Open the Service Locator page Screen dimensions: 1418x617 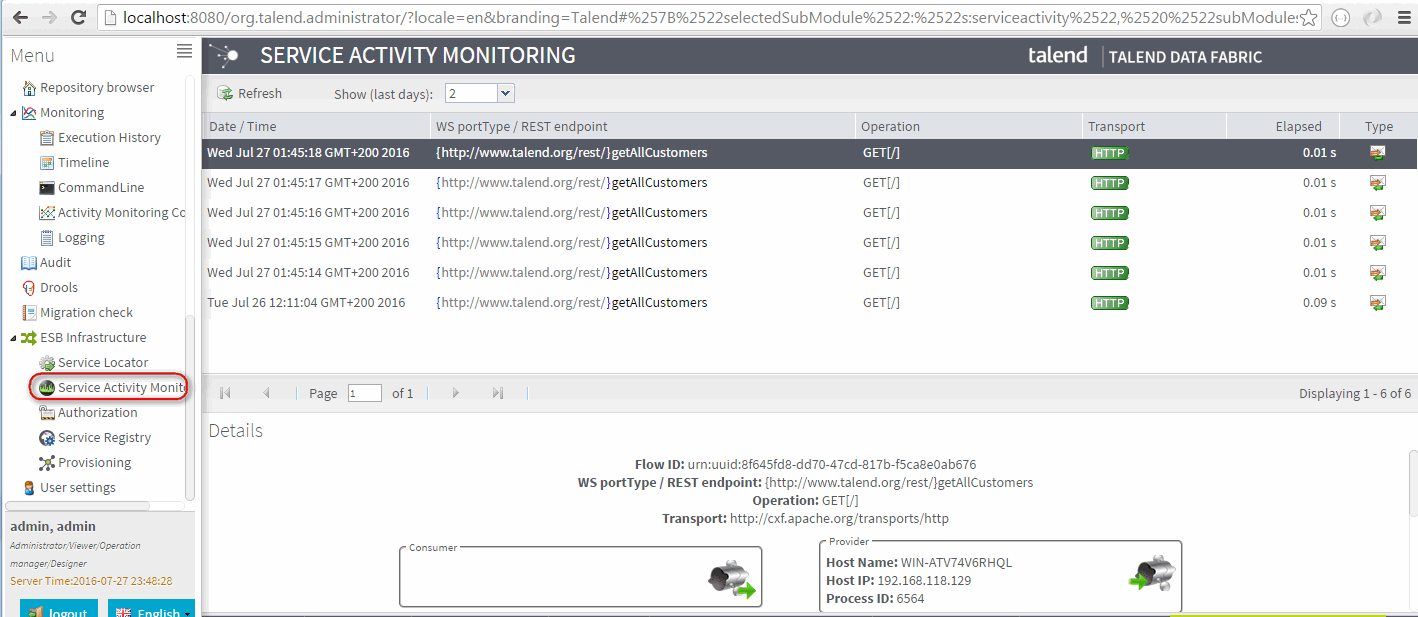[x=102, y=363]
